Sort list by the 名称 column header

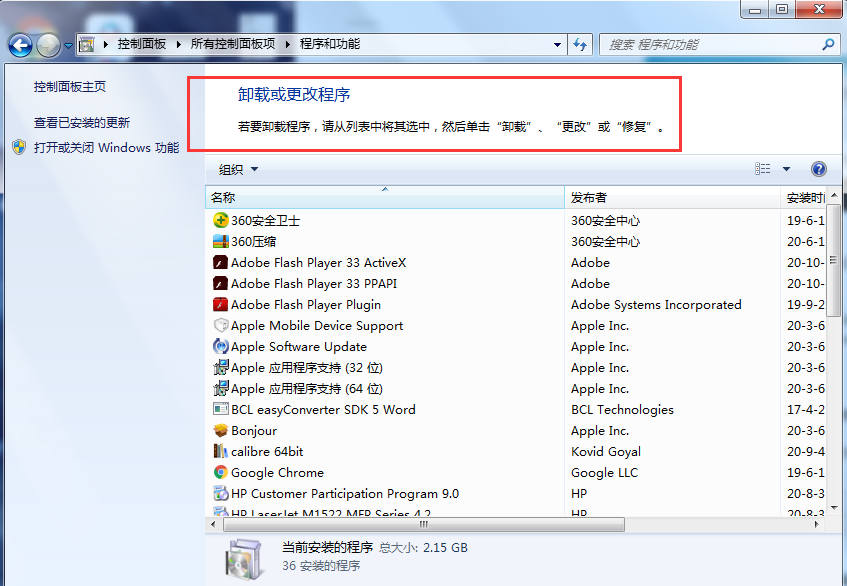coord(385,198)
